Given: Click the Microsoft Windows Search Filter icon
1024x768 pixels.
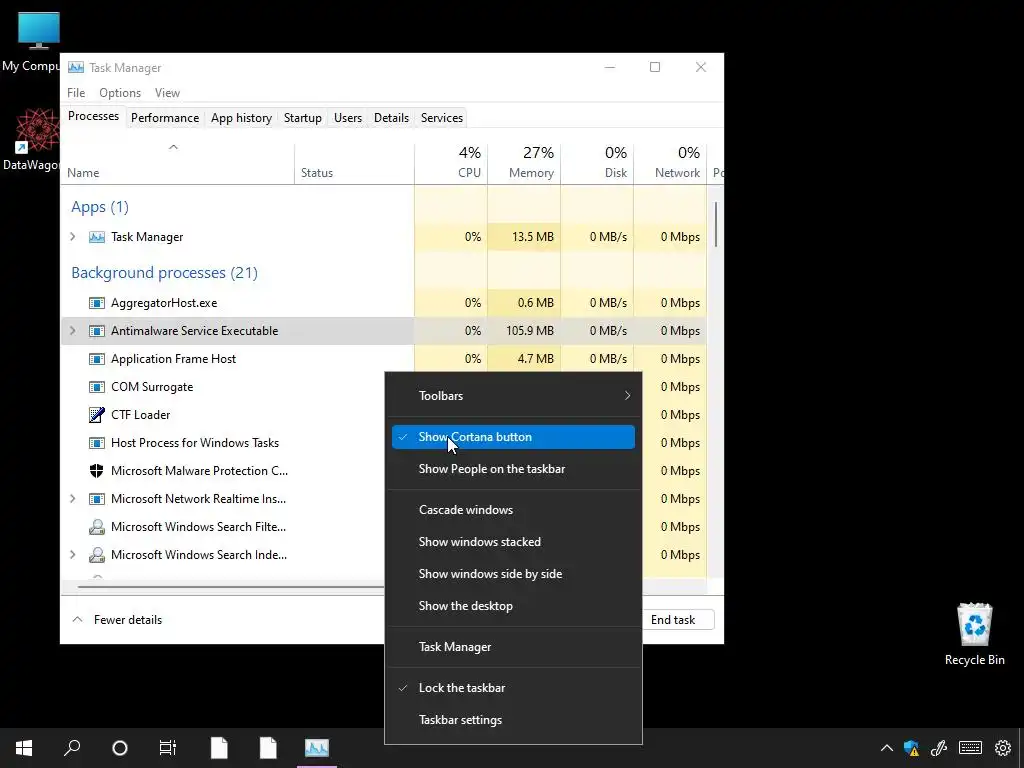Looking at the screenshot, I should click(97, 527).
